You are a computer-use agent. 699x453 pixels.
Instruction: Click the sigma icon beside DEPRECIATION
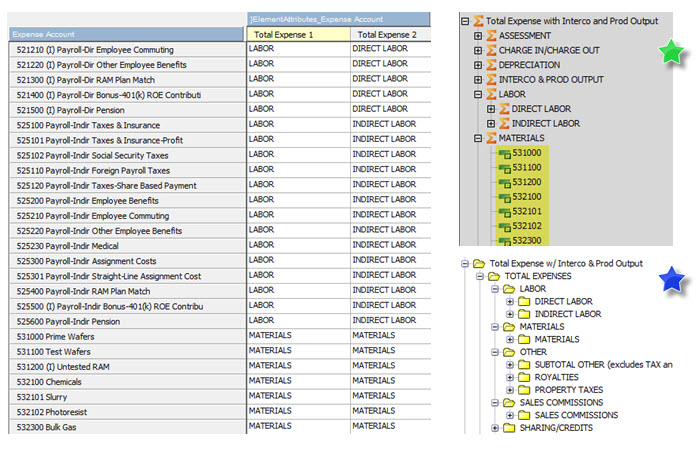491,65
